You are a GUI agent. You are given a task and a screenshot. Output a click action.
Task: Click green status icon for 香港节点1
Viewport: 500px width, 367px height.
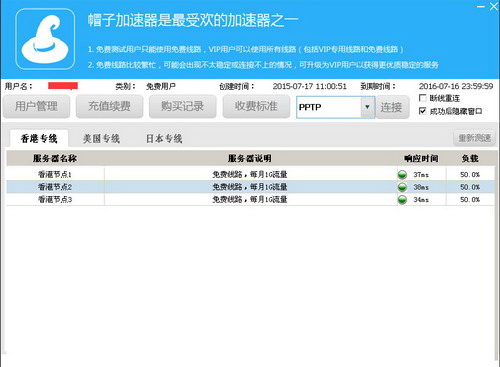point(402,175)
